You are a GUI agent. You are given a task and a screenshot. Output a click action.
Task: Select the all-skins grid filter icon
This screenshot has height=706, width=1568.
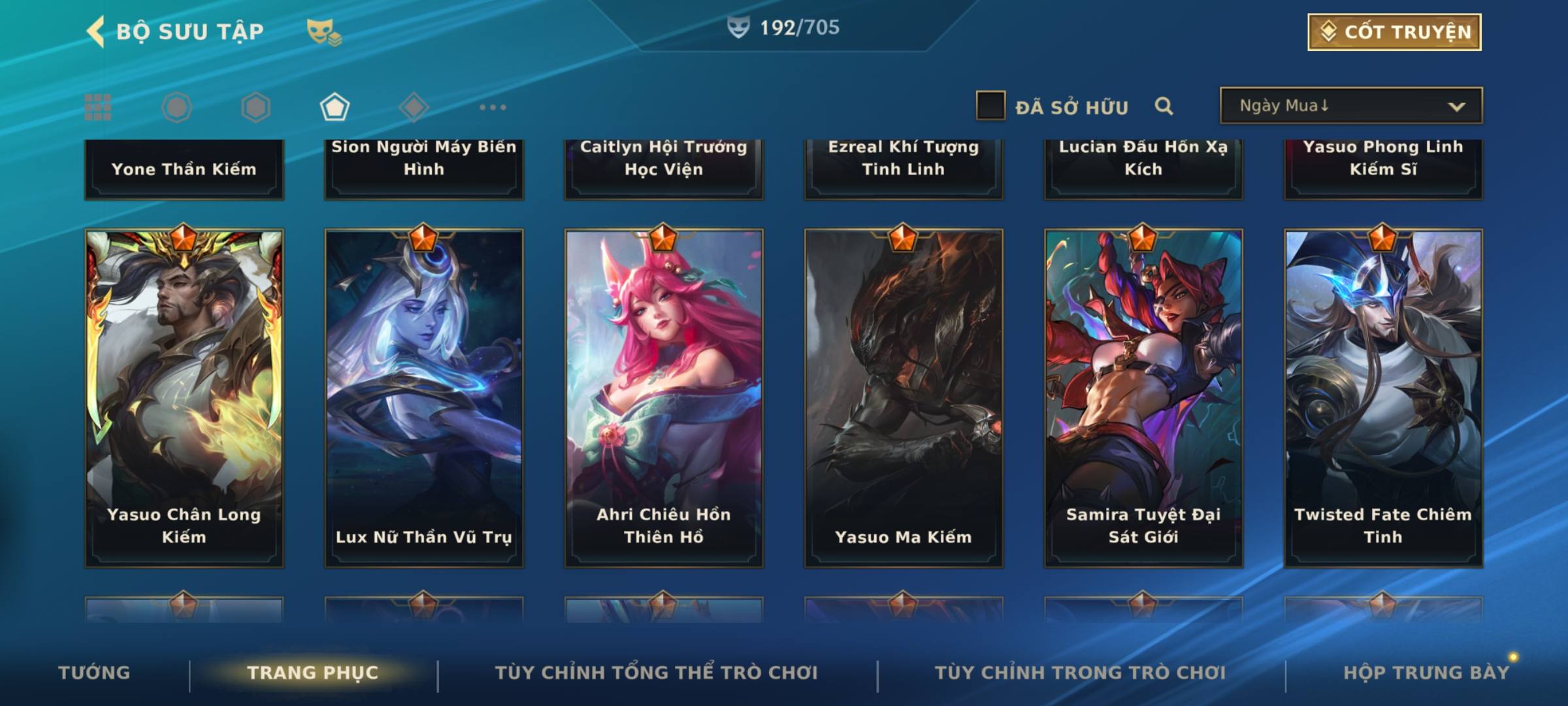[x=98, y=107]
